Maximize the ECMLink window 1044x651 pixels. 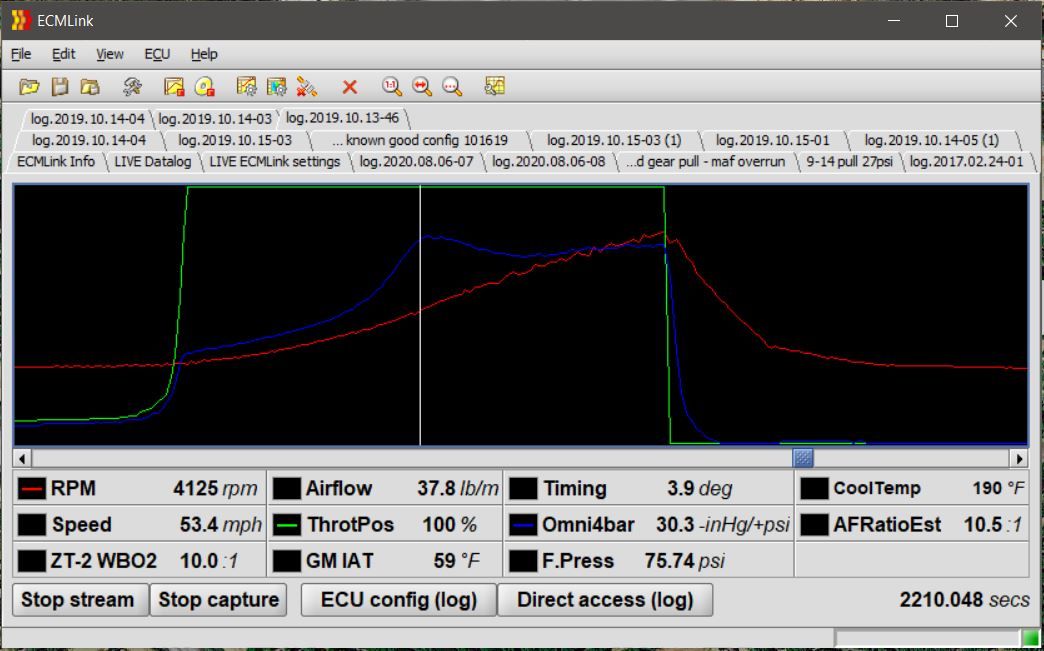pyautogui.click(x=952, y=21)
